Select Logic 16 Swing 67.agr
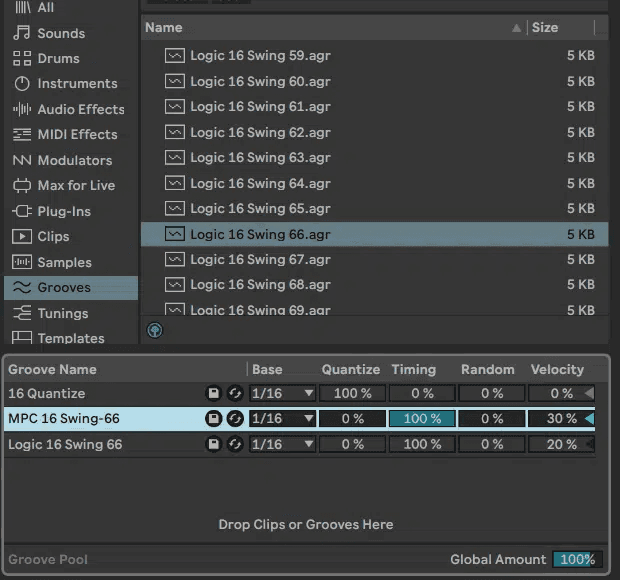The width and height of the screenshot is (620, 580). tap(374, 259)
